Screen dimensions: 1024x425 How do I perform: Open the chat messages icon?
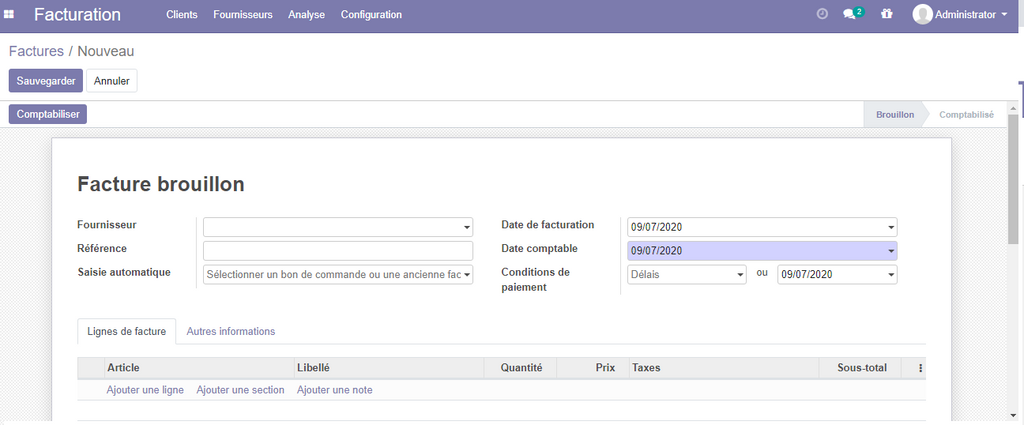click(850, 15)
